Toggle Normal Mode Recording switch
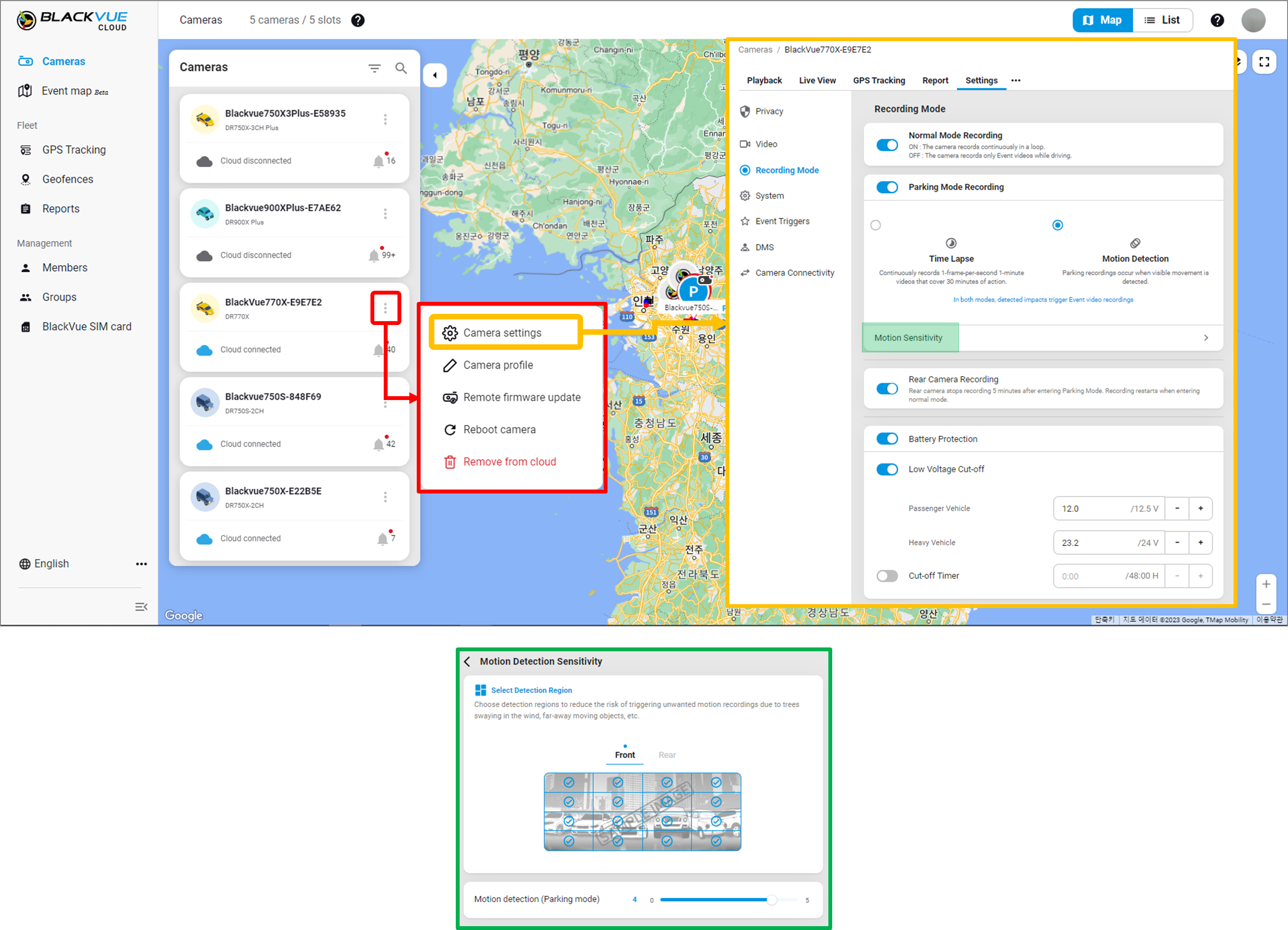Viewport: 1288px width, 930px height. pyautogui.click(x=887, y=145)
